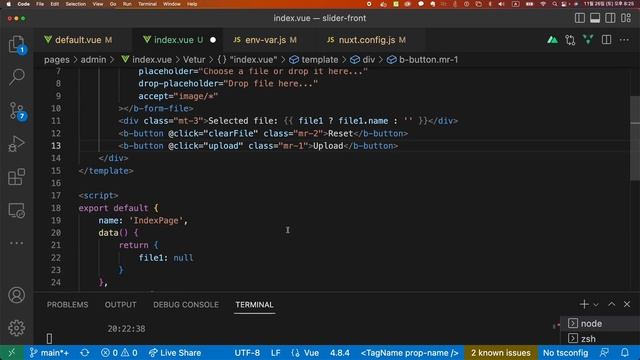This screenshot has width=640, height=360.
Task: Close the terminal panel
Action: pos(627,304)
